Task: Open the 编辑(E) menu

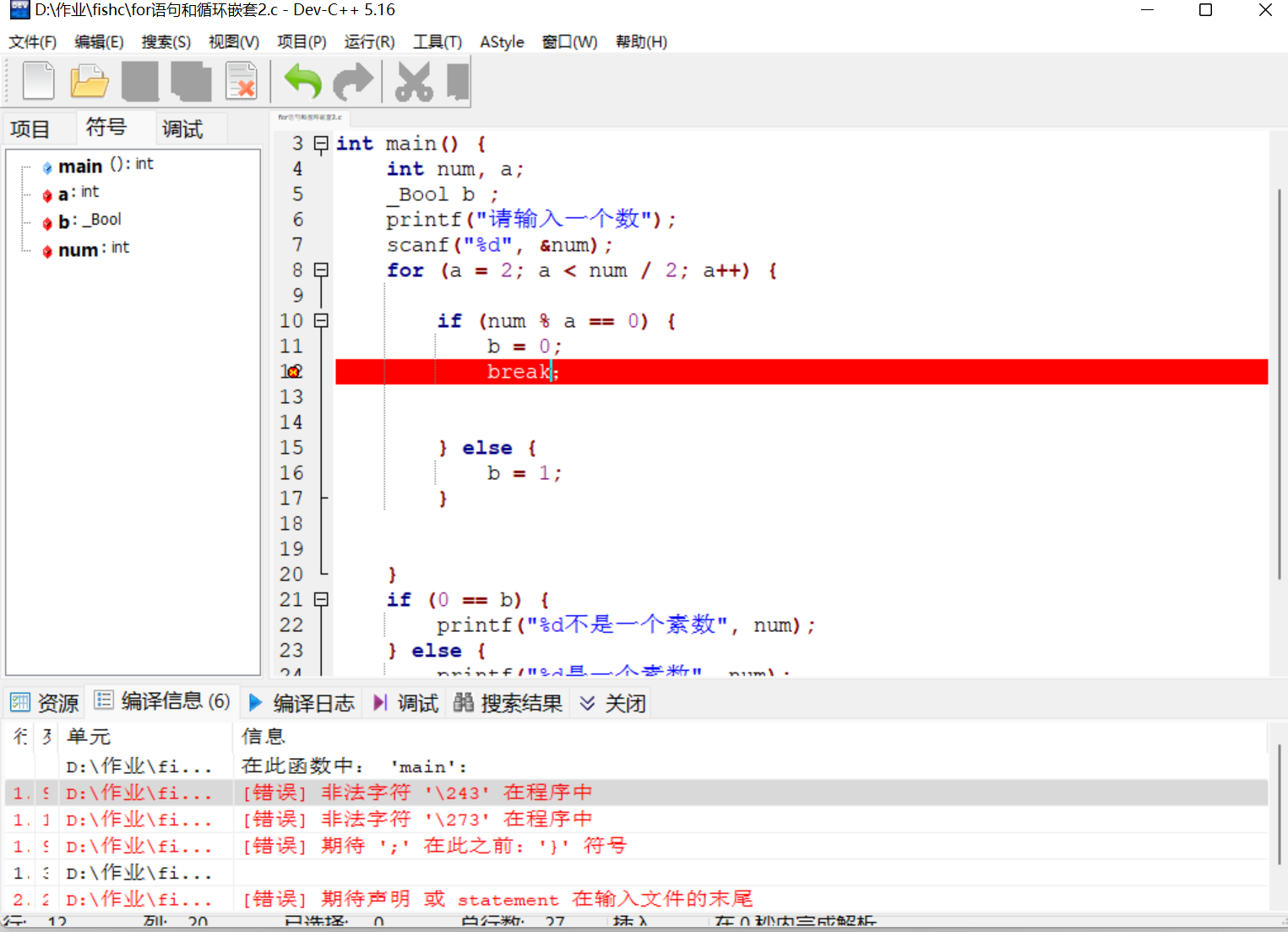Action: [99, 41]
